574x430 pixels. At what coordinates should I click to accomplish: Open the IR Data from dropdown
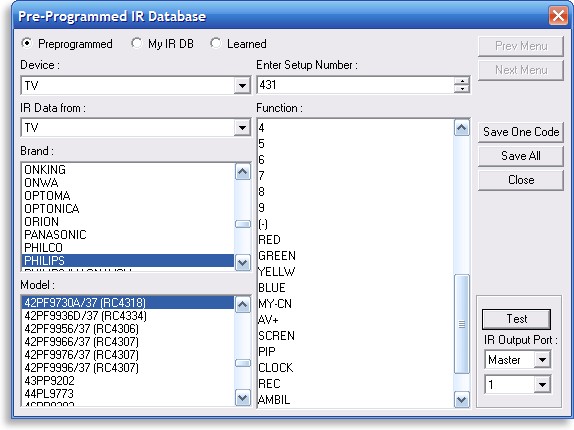pyautogui.click(x=242, y=128)
